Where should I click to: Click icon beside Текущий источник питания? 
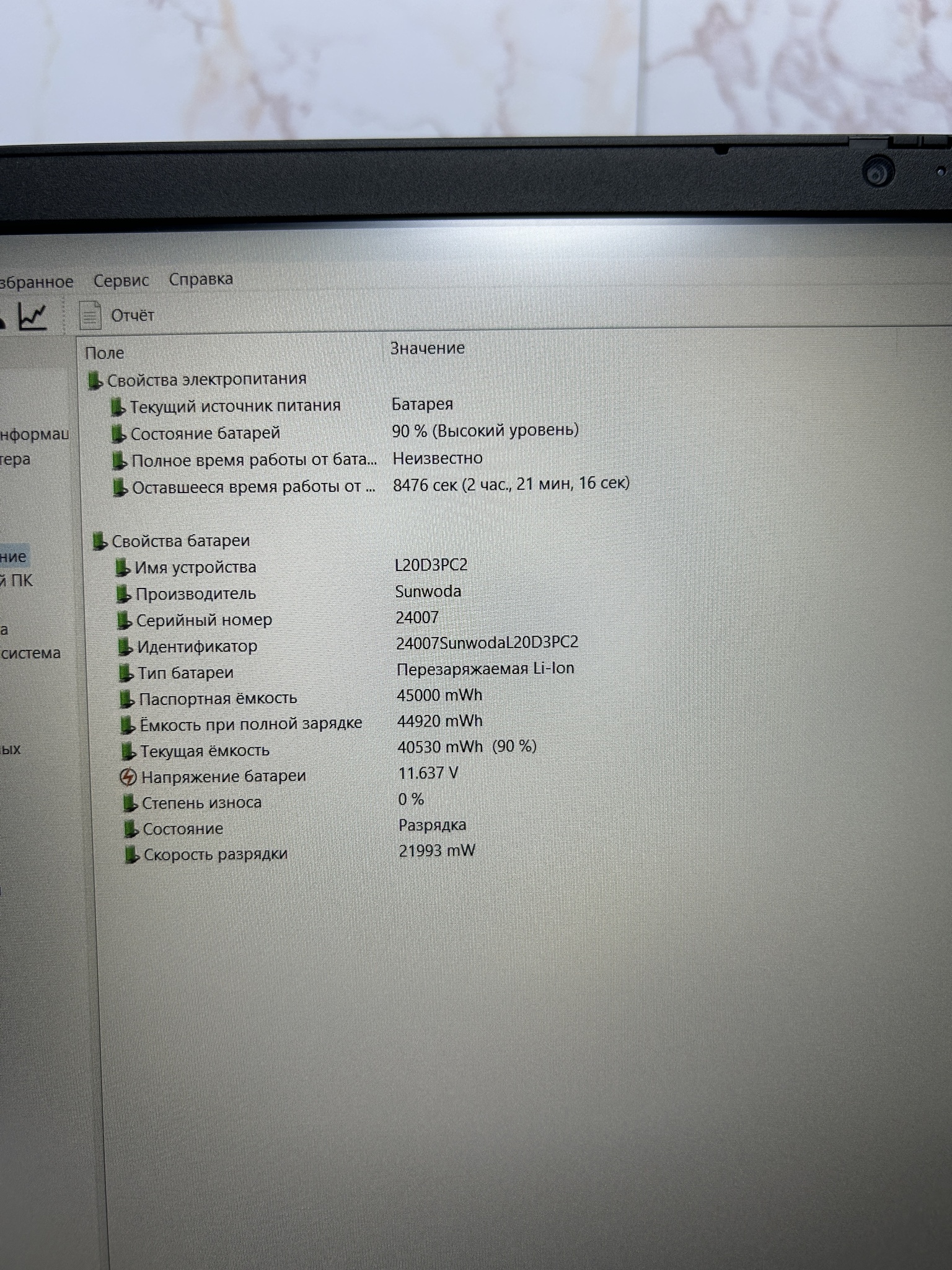[x=118, y=407]
